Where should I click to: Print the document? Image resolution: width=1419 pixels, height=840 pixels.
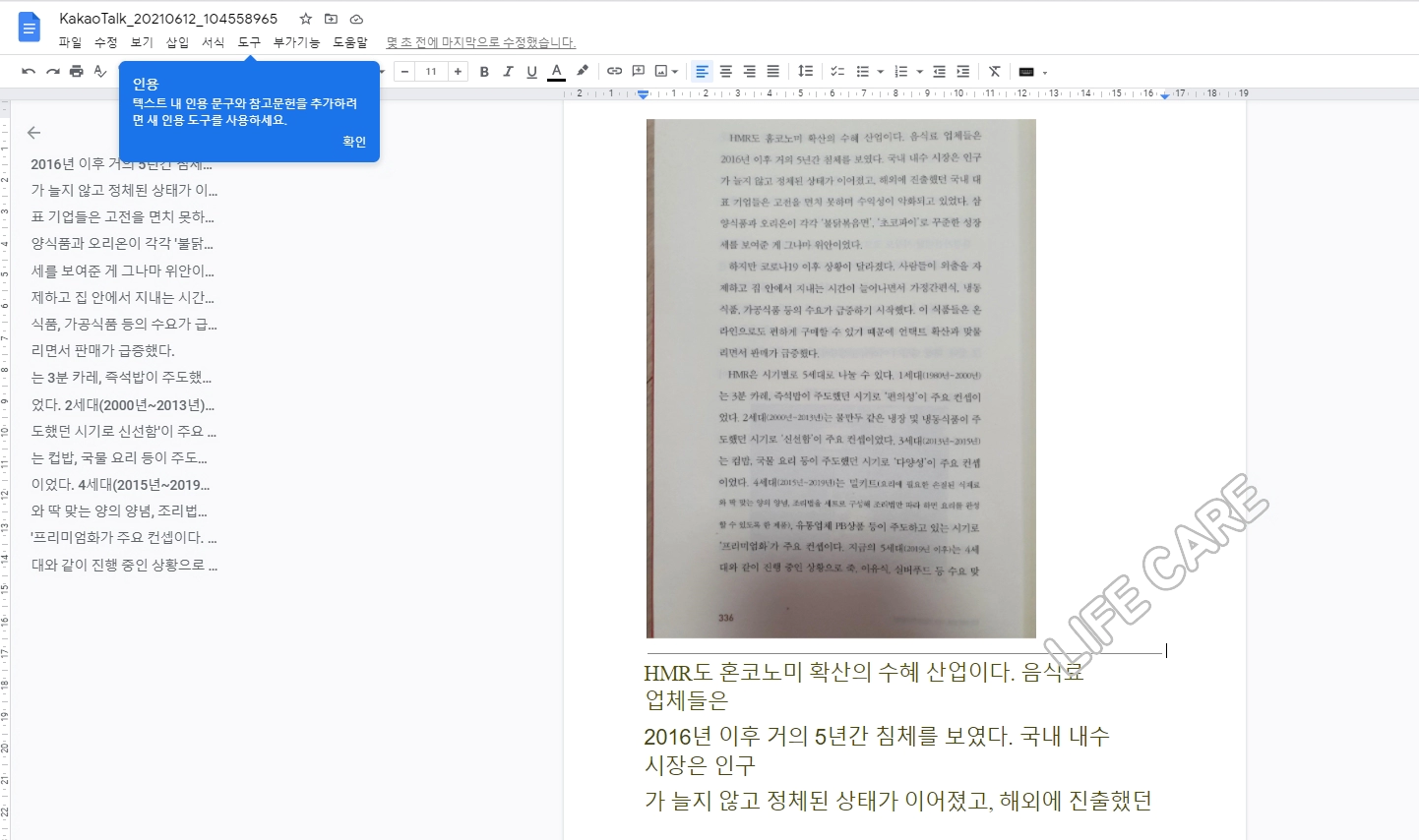point(77,71)
